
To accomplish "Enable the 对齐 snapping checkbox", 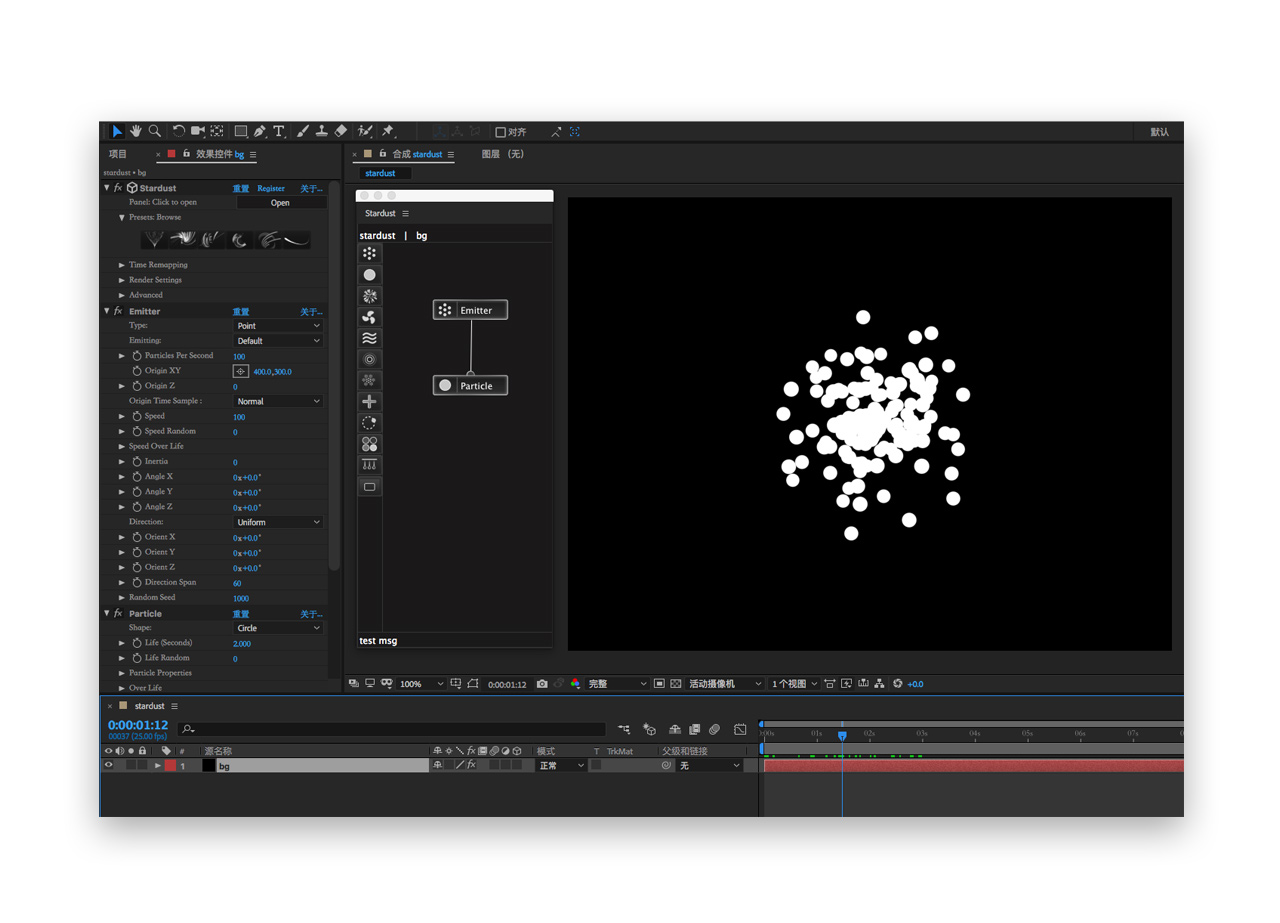I will [x=501, y=132].
